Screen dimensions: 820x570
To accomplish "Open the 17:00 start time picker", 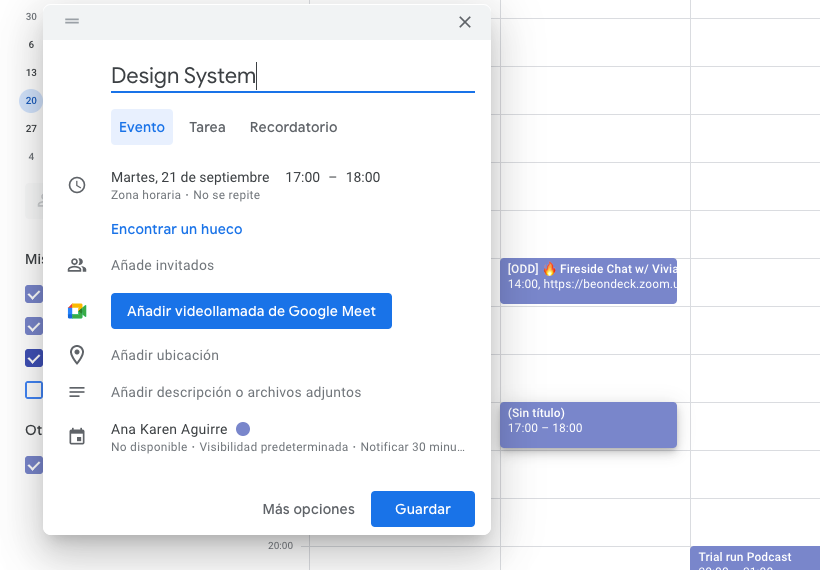I will pos(302,177).
